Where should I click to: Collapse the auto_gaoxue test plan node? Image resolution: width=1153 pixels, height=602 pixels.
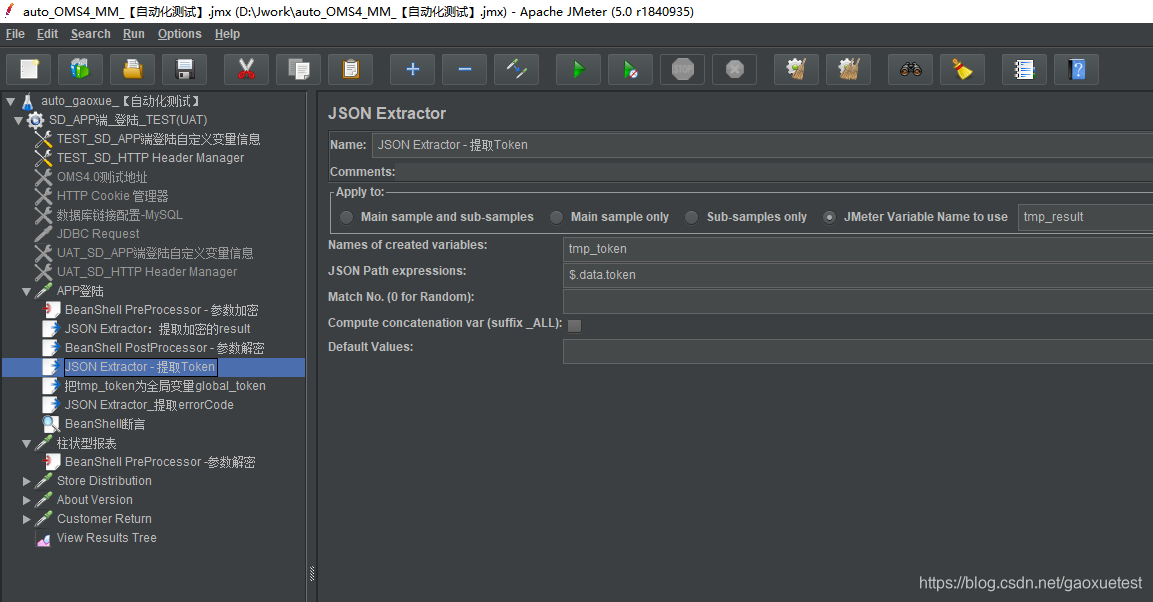click(11, 101)
